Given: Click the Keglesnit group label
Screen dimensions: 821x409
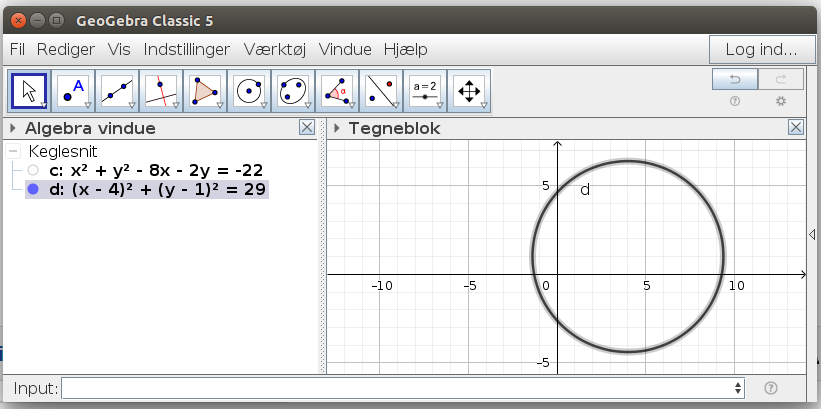Looking at the screenshot, I should point(63,152).
